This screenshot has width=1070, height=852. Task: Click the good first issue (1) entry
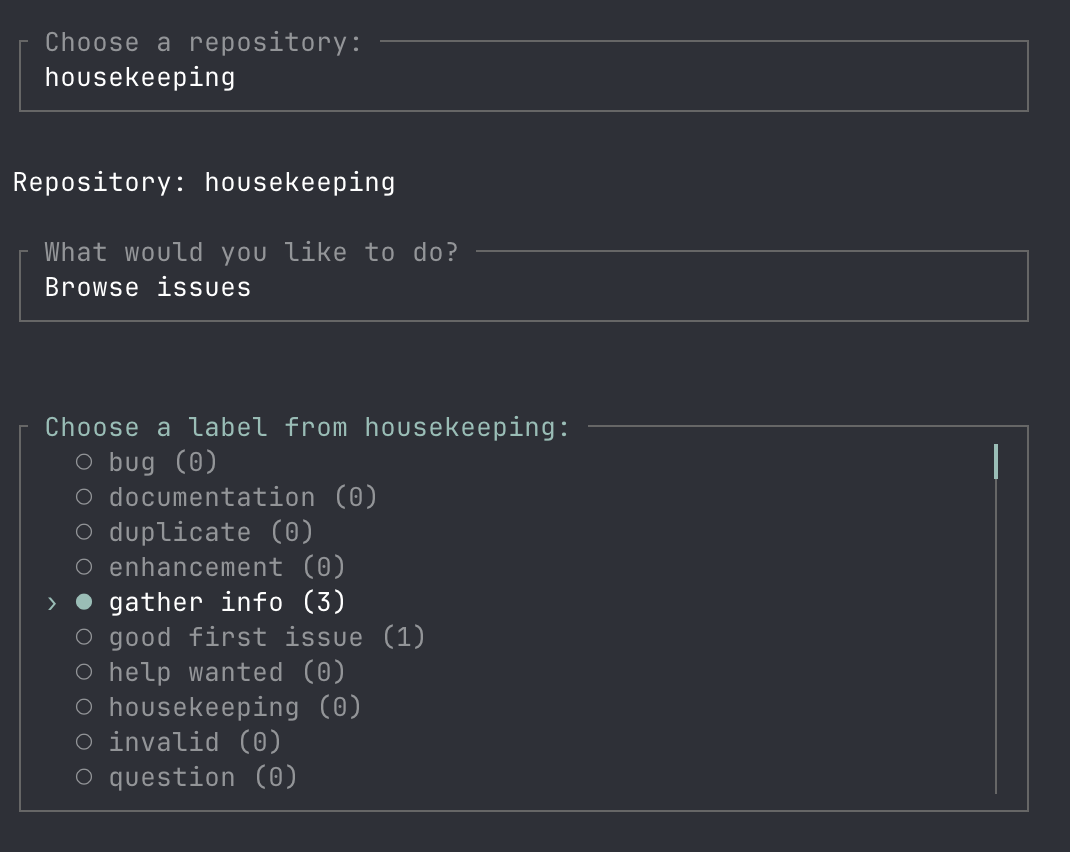(x=267, y=637)
